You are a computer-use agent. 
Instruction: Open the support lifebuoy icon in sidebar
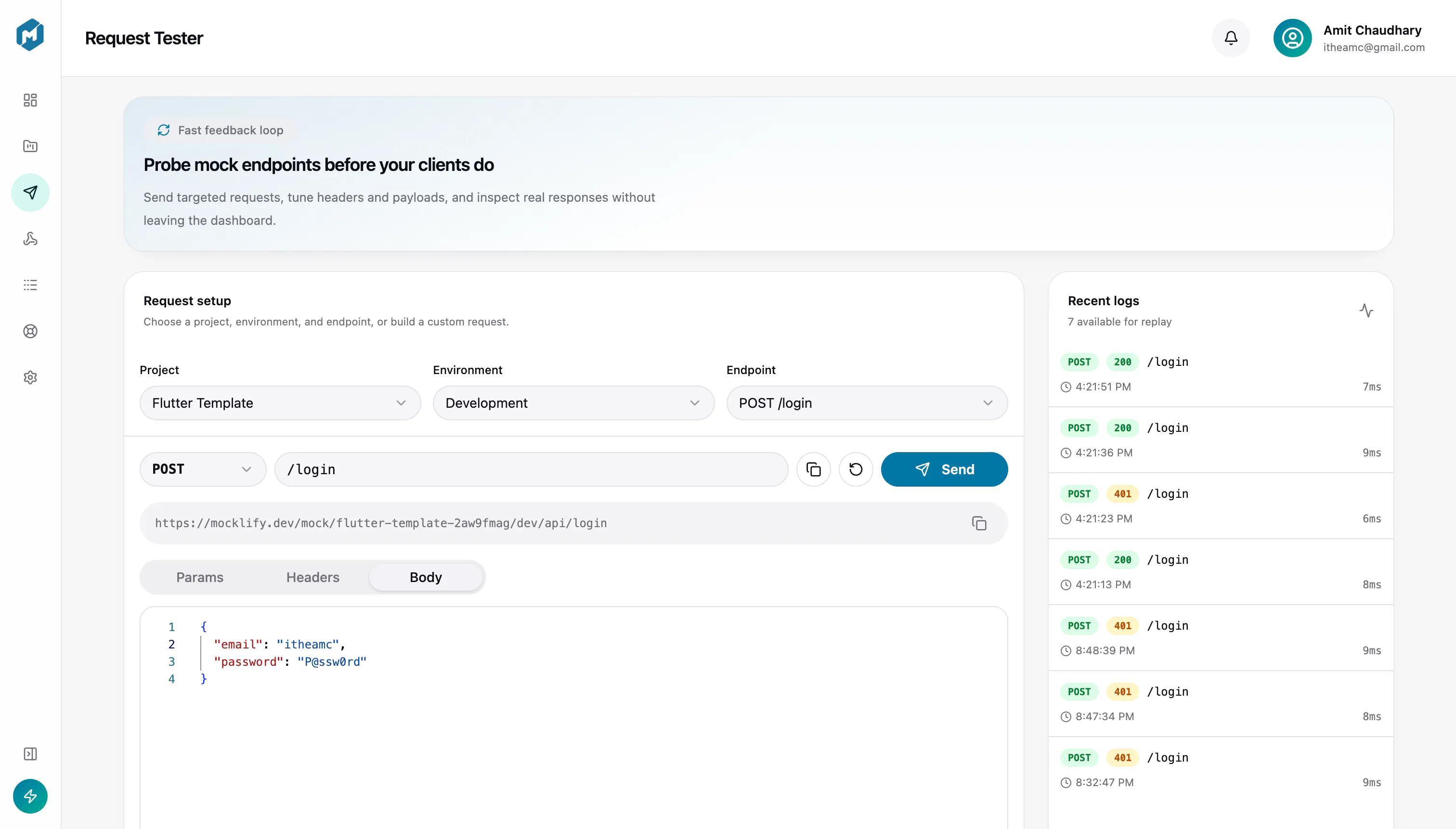(30, 331)
